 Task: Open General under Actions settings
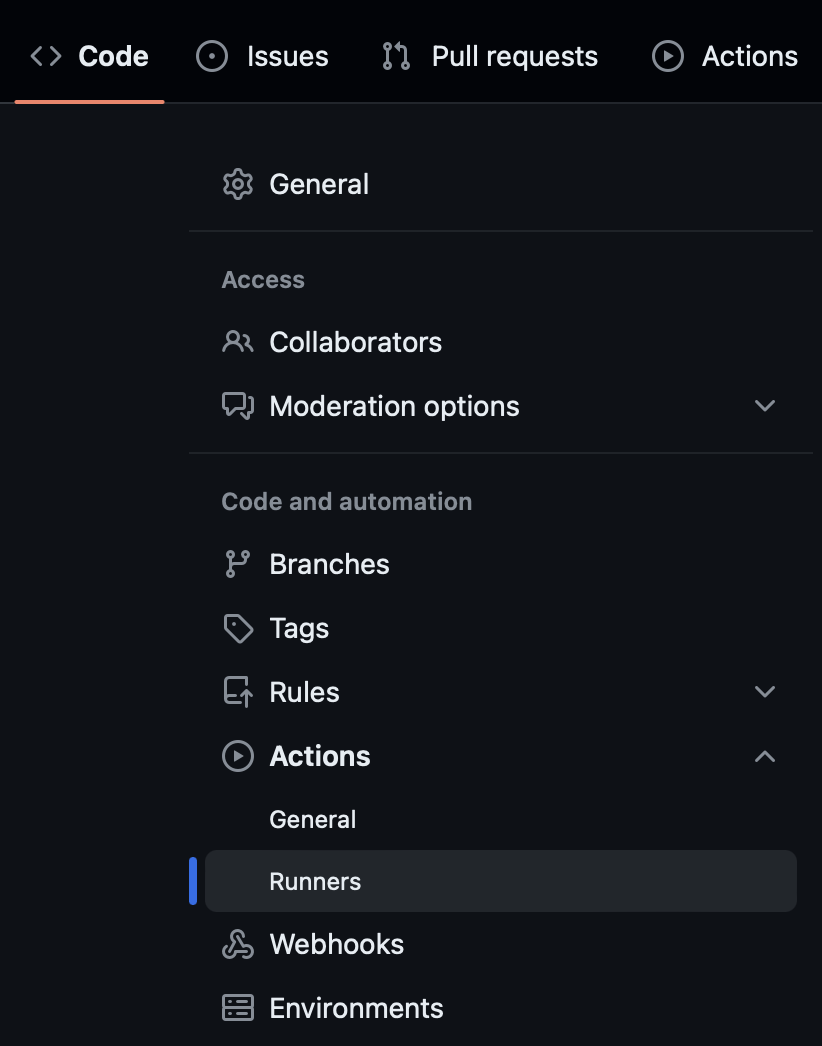pyautogui.click(x=313, y=820)
